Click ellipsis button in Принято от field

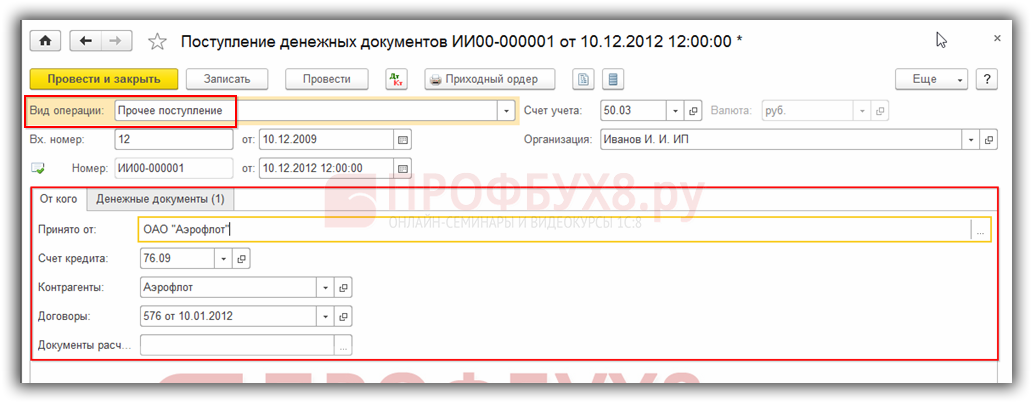pyautogui.click(x=981, y=230)
